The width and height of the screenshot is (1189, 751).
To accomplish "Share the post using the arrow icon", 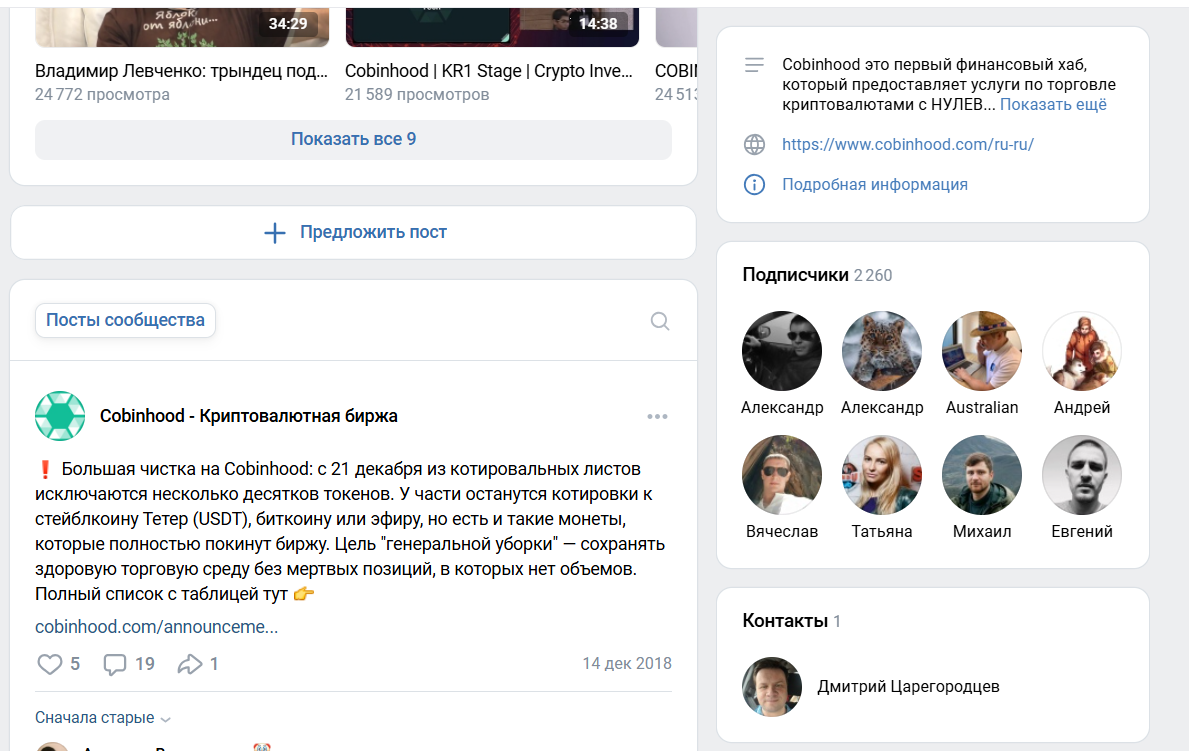I will click(x=189, y=664).
